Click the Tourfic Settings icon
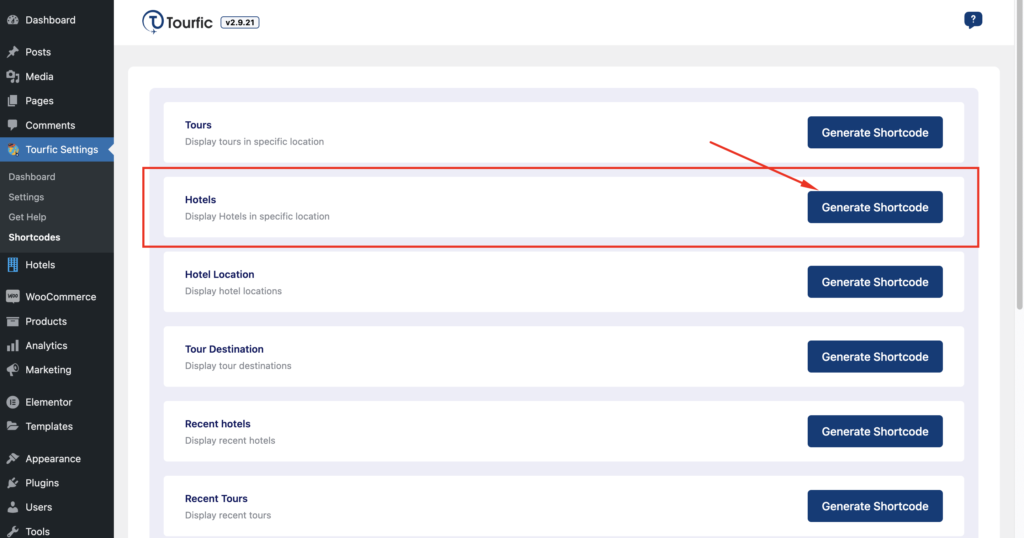The width and height of the screenshot is (1024, 538). pyautogui.click(x=12, y=150)
